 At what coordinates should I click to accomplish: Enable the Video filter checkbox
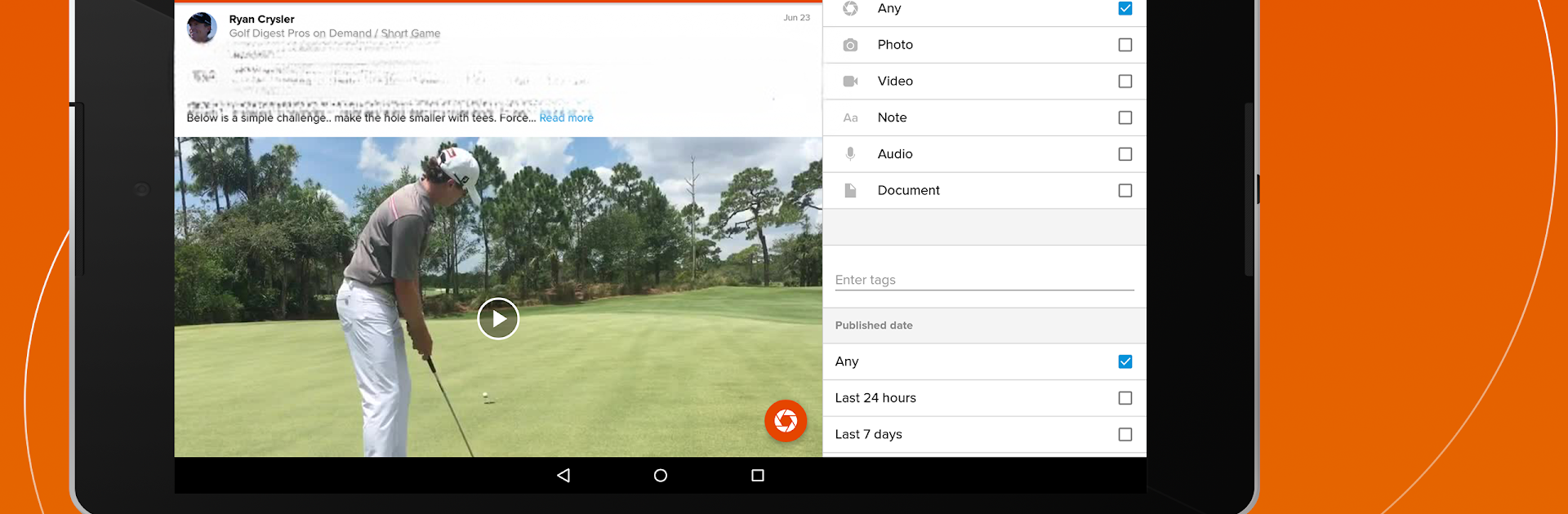1125,82
